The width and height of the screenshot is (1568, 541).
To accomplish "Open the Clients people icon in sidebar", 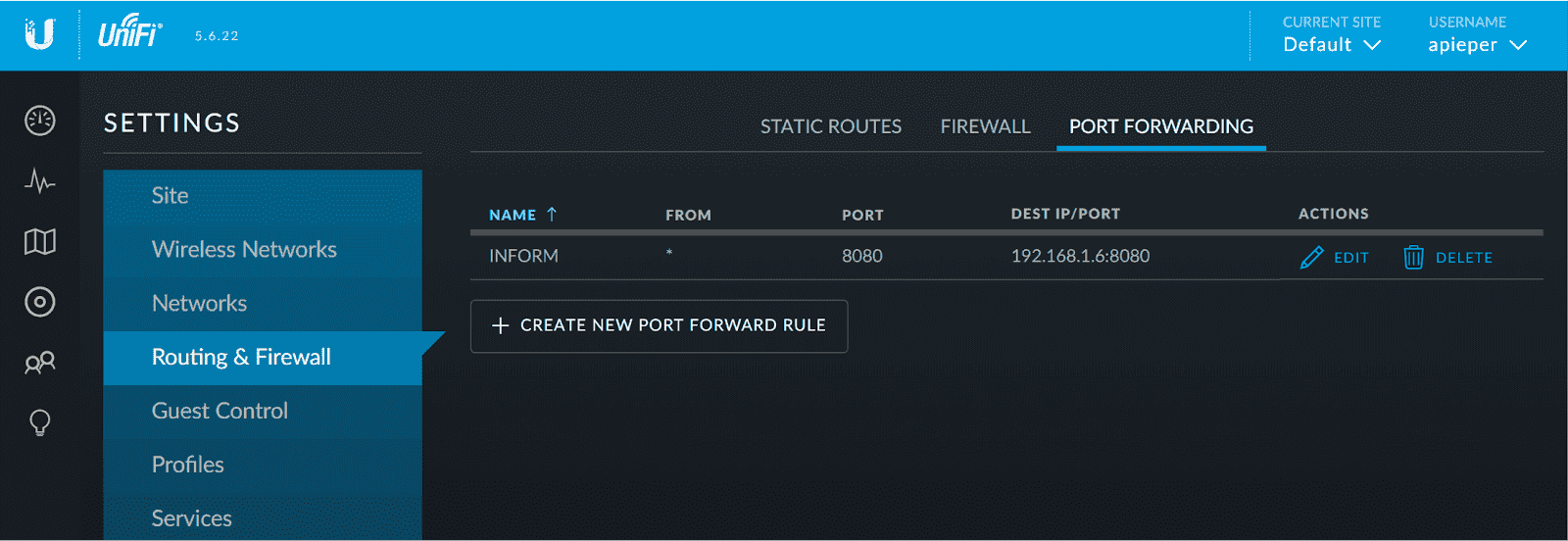I will [40, 363].
